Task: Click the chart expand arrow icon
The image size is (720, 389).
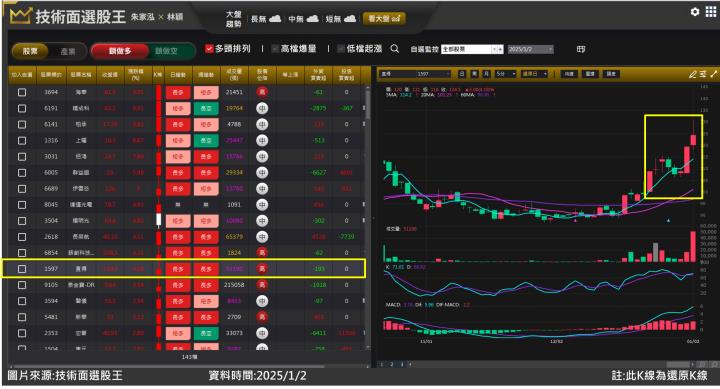Action: pyautogui.click(x=714, y=74)
